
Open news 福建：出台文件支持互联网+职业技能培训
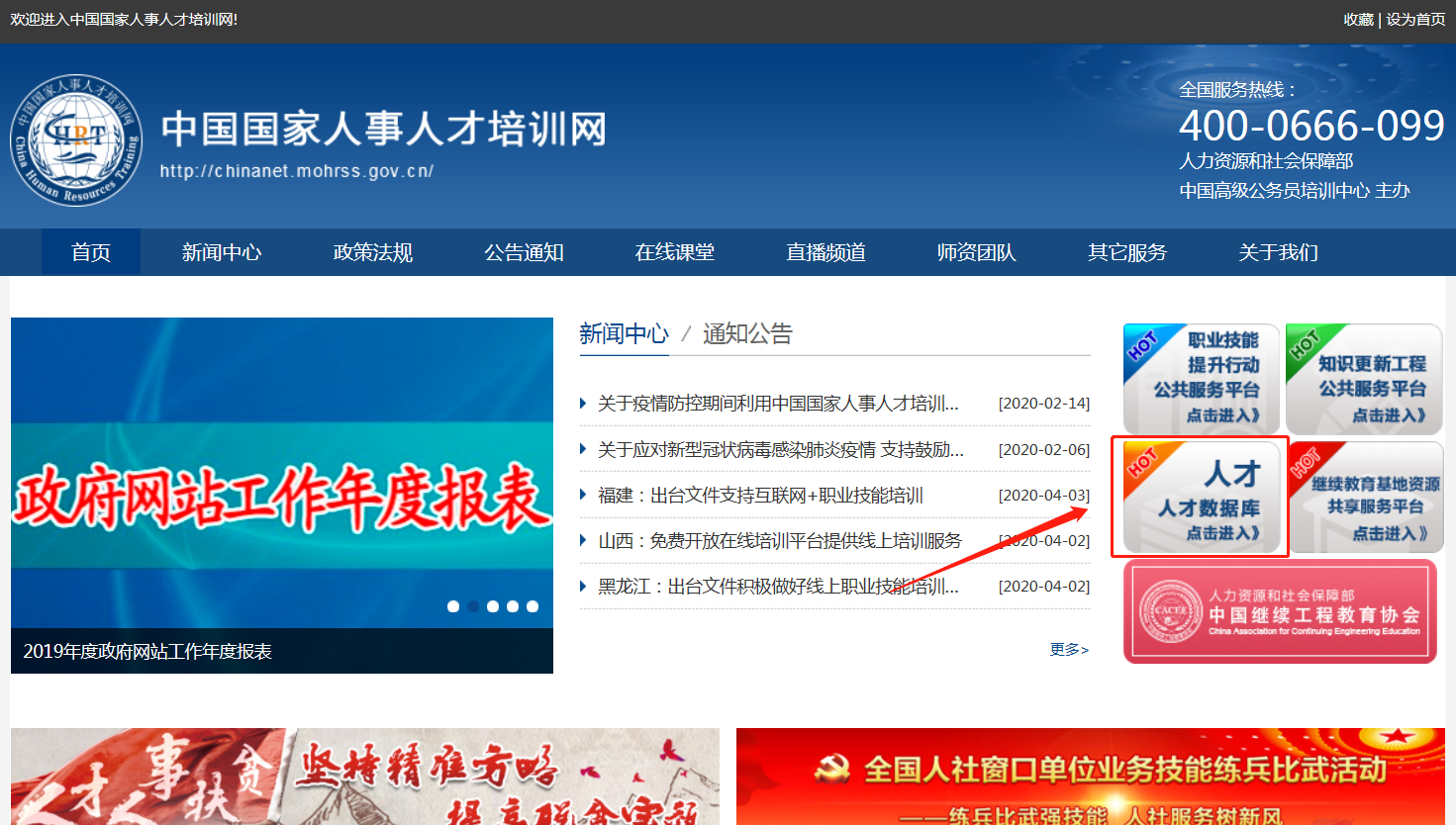tap(760, 496)
